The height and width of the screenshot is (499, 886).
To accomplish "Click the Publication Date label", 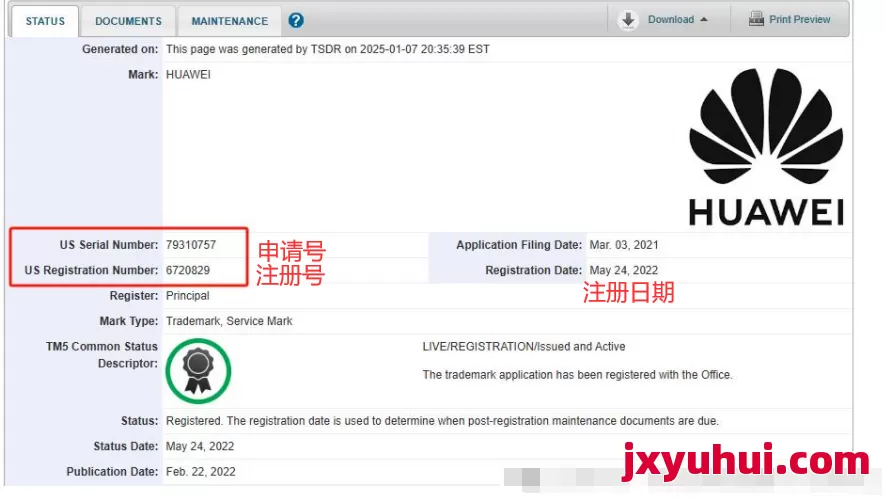I will point(112,472).
